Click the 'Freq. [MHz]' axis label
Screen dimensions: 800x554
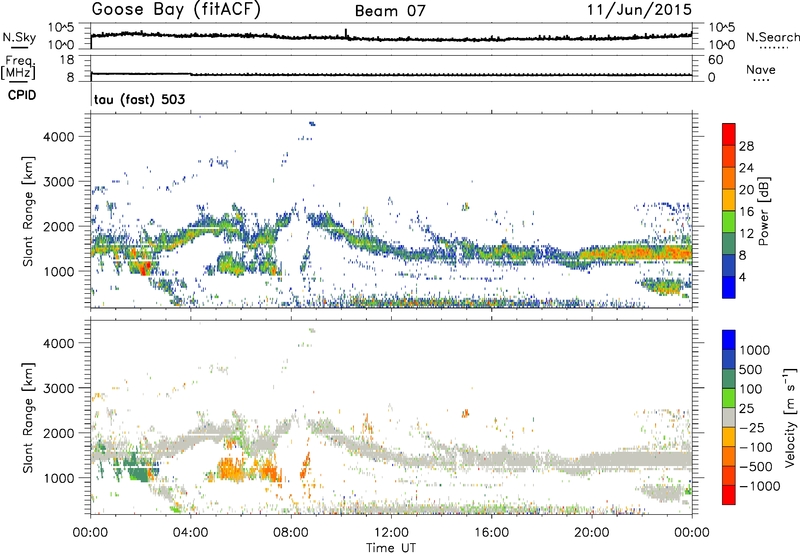pos(18,67)
